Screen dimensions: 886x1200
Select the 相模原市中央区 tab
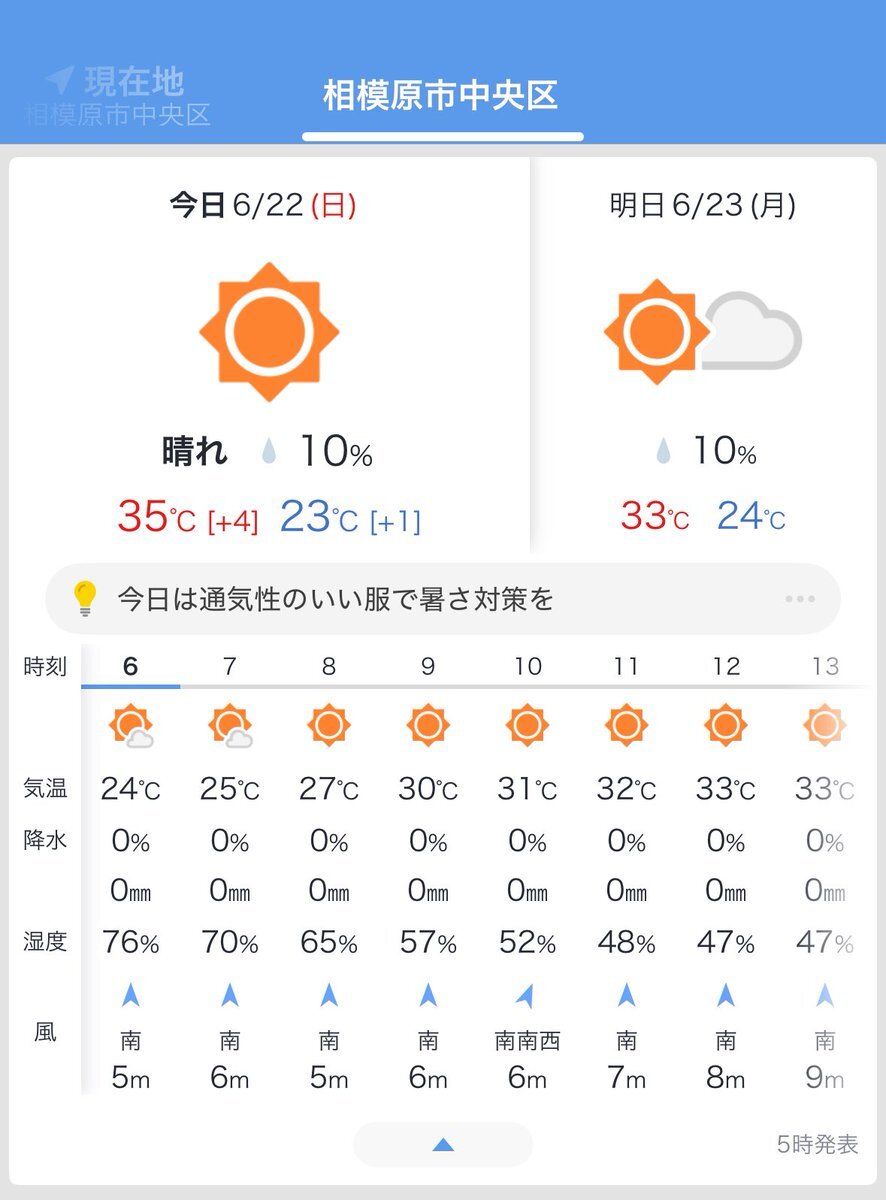[x=441, y=96]
